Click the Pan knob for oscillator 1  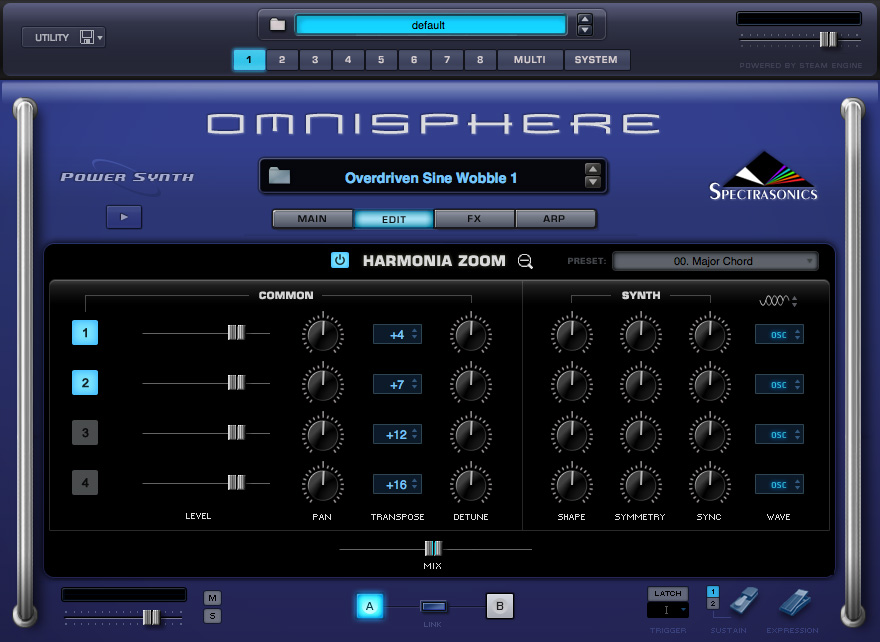(x=323, y=334)
